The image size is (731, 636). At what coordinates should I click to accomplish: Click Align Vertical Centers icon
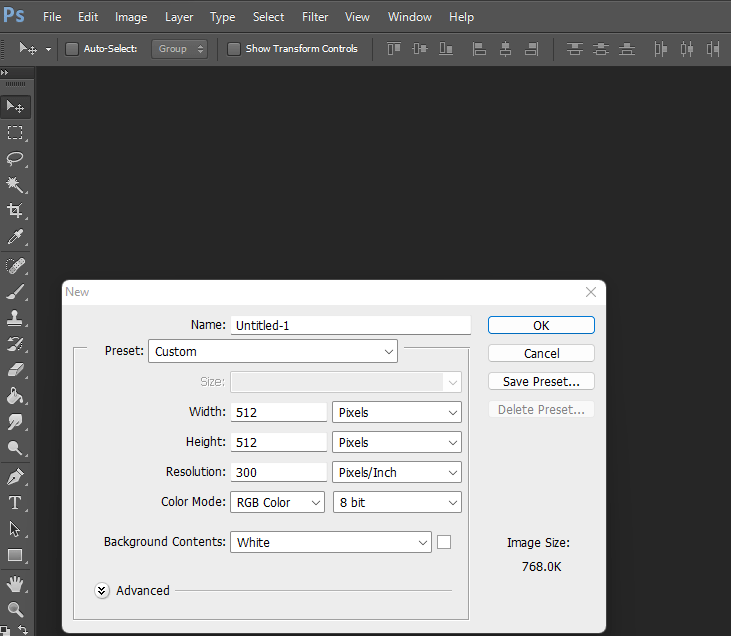420,48
